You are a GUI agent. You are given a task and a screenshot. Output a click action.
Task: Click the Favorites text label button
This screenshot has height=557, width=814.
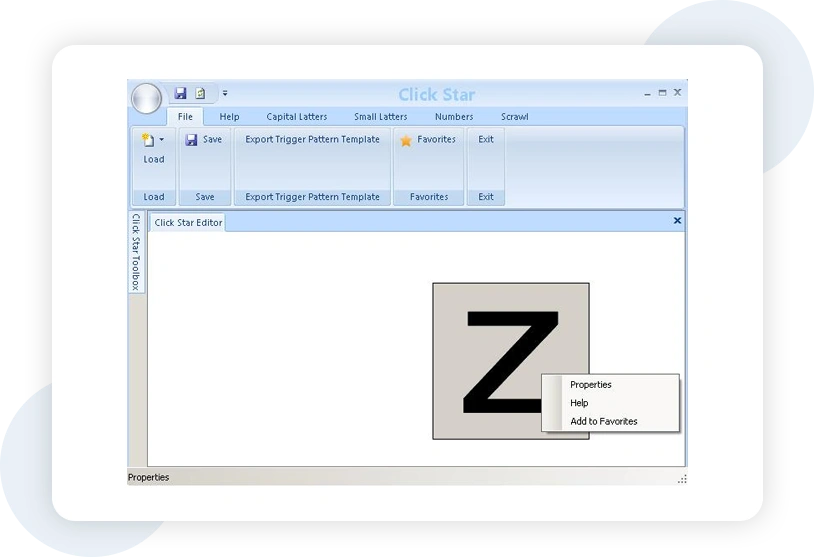pos(437,139)
